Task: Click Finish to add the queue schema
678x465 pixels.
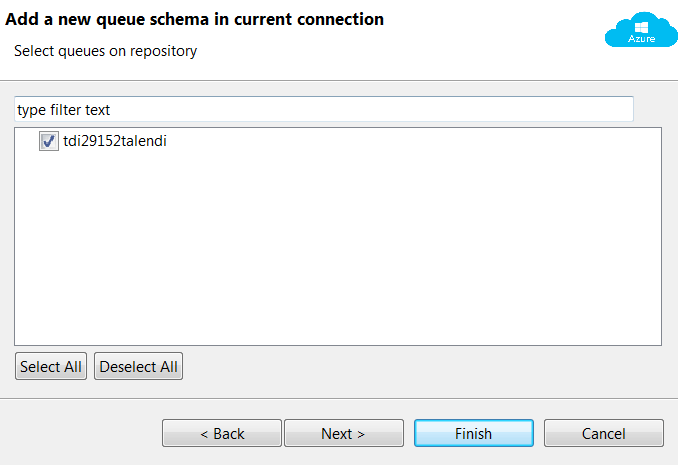Action: (473, 433)
